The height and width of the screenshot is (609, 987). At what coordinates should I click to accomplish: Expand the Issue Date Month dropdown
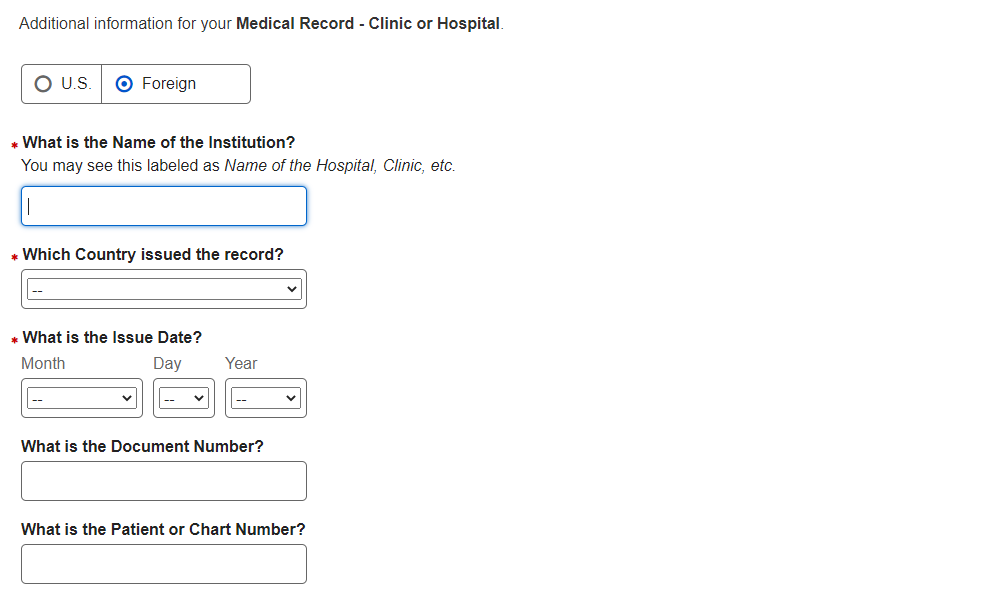(x=82, y=398)
